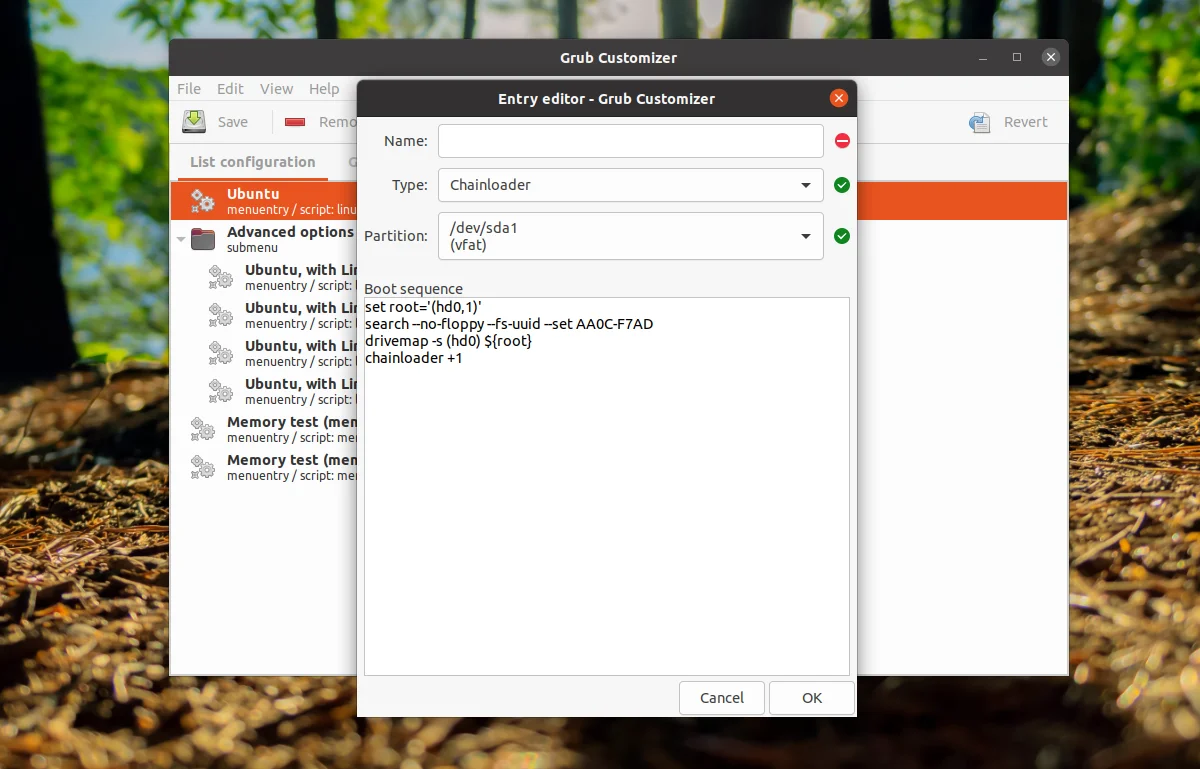Click the green check icon beside Type dropdown
This screenshot has width=1200, height=769.
coord(842,185)
